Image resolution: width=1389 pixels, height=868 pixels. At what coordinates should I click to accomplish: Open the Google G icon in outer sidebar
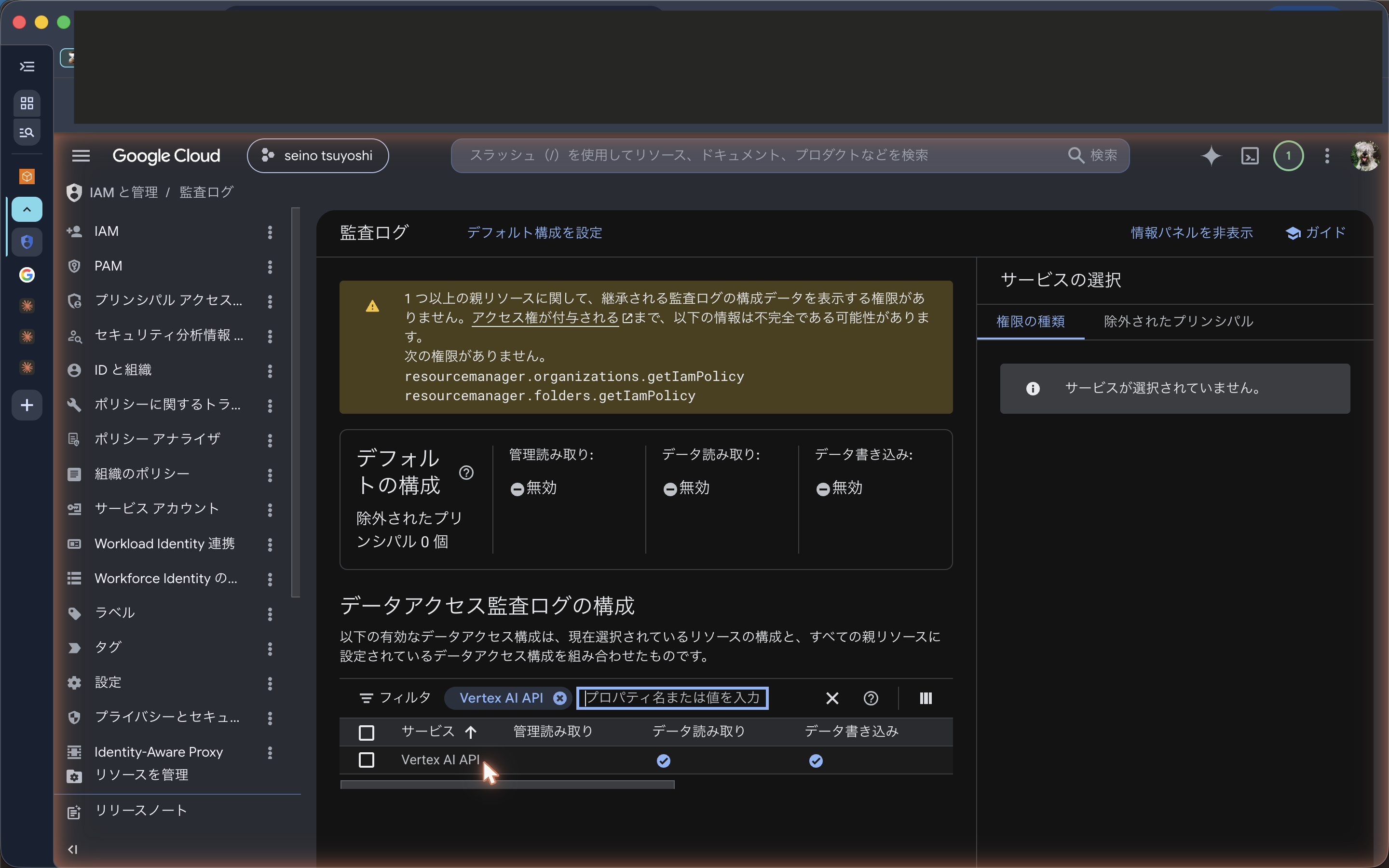[27, 275]
